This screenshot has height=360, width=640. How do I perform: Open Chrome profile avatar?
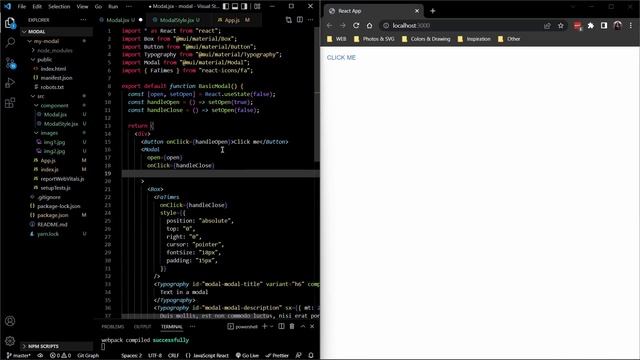pyautogui.click(x=618, y=26)
